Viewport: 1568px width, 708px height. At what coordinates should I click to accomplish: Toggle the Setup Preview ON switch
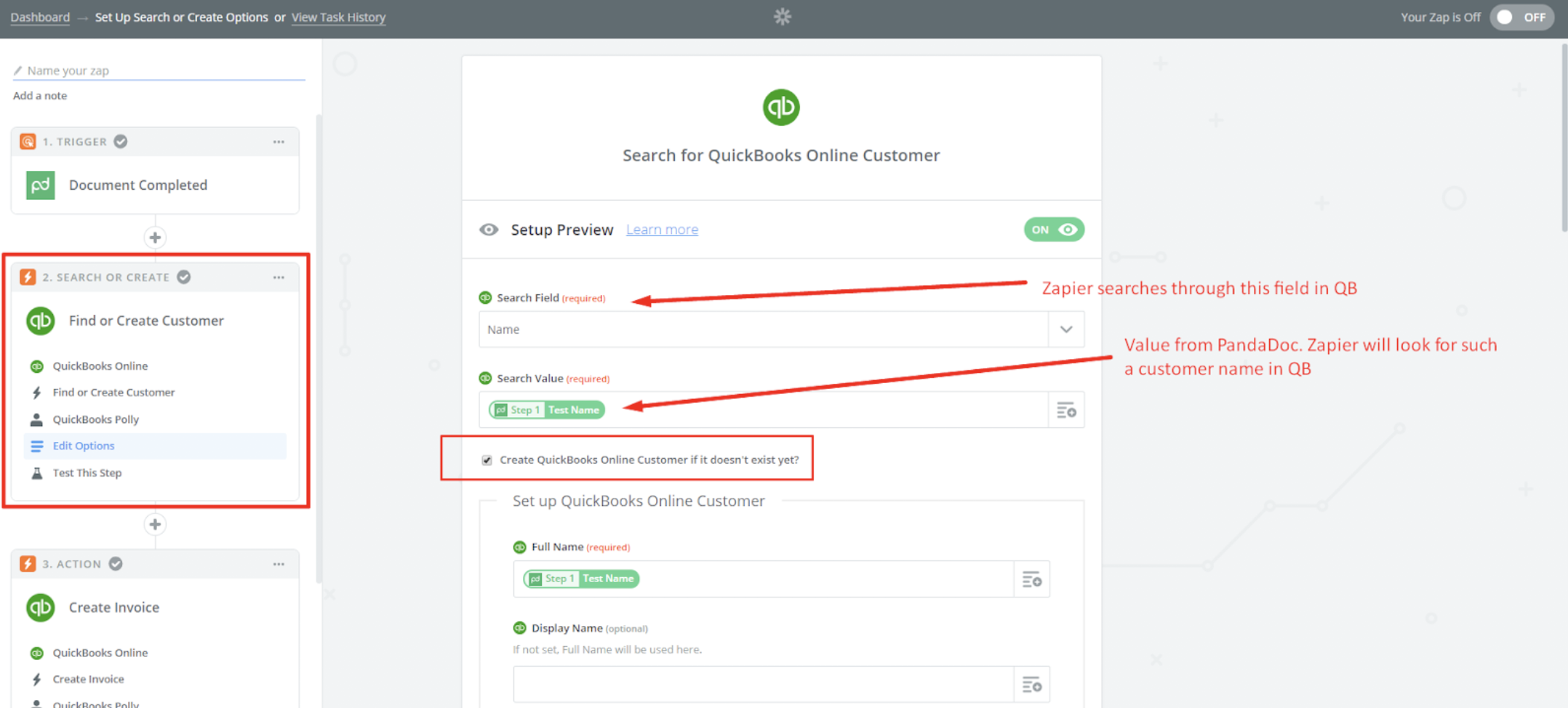pyautogui.click(x=1054, y=230)
